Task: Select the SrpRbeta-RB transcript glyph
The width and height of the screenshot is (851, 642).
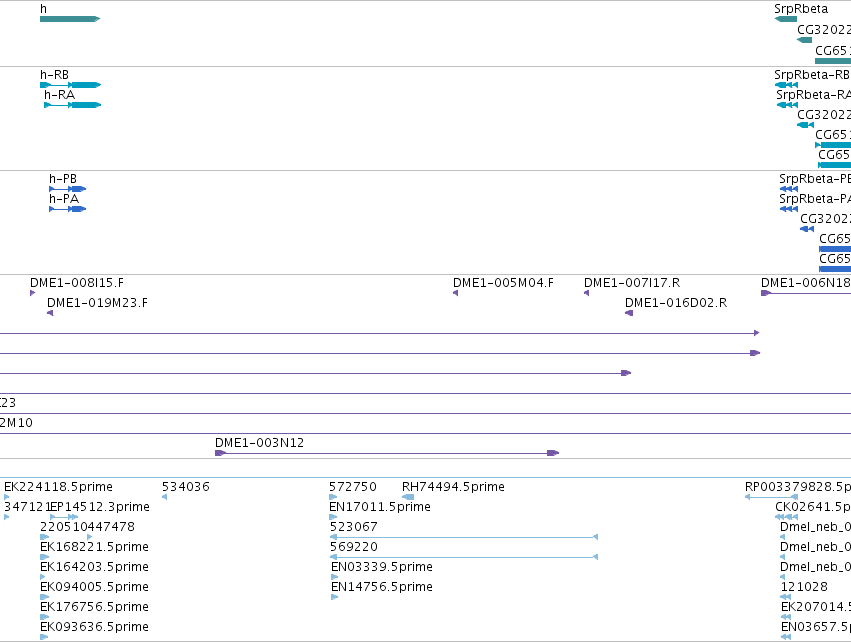Action: point(786,85)
